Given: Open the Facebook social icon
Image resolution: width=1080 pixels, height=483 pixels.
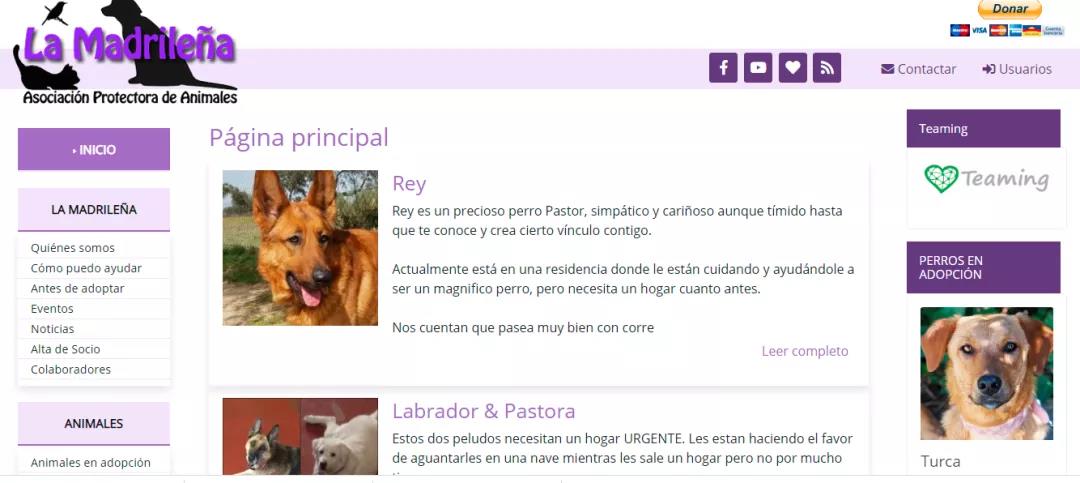Looking at the screenshot, I should click(723, 68).
